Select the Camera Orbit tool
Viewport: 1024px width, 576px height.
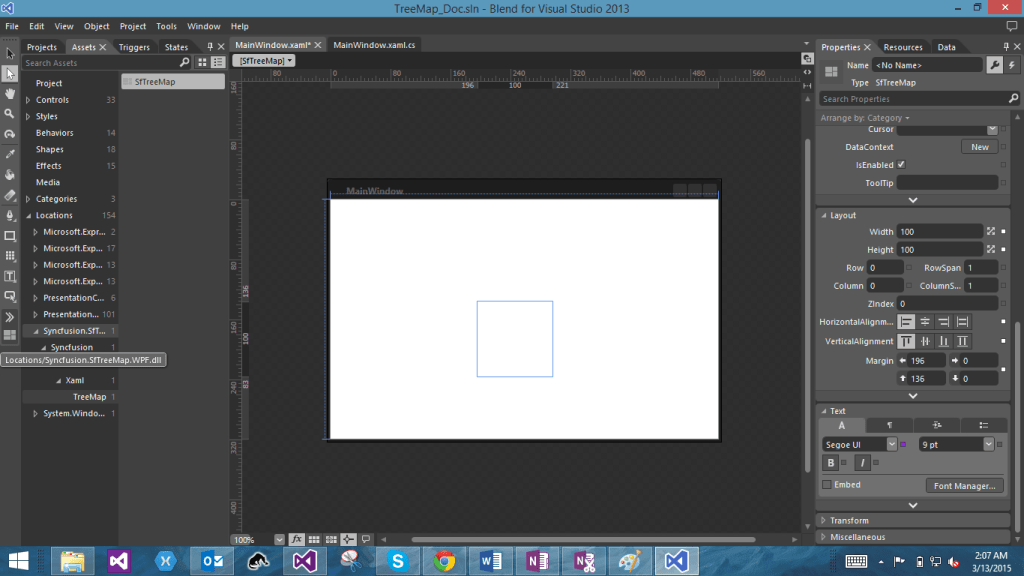coord(10,134)
